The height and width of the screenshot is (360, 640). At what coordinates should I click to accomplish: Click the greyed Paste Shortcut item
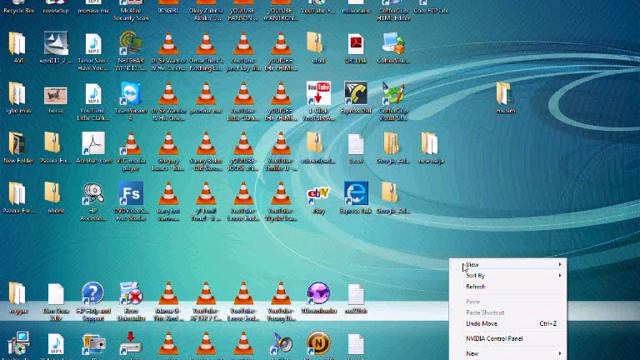coord(508,312)
